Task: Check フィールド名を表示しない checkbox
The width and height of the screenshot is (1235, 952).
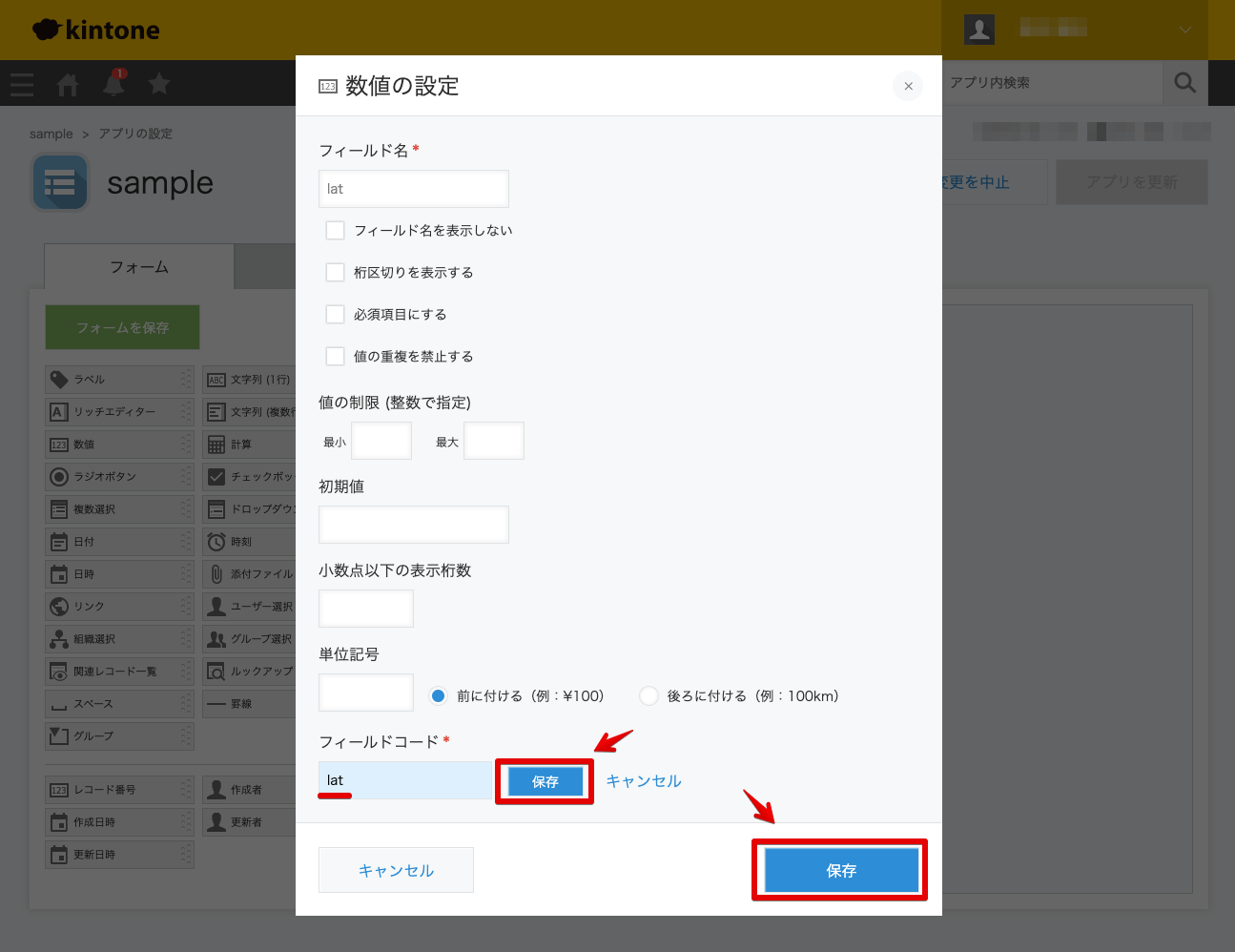Action: pos(335,230)
